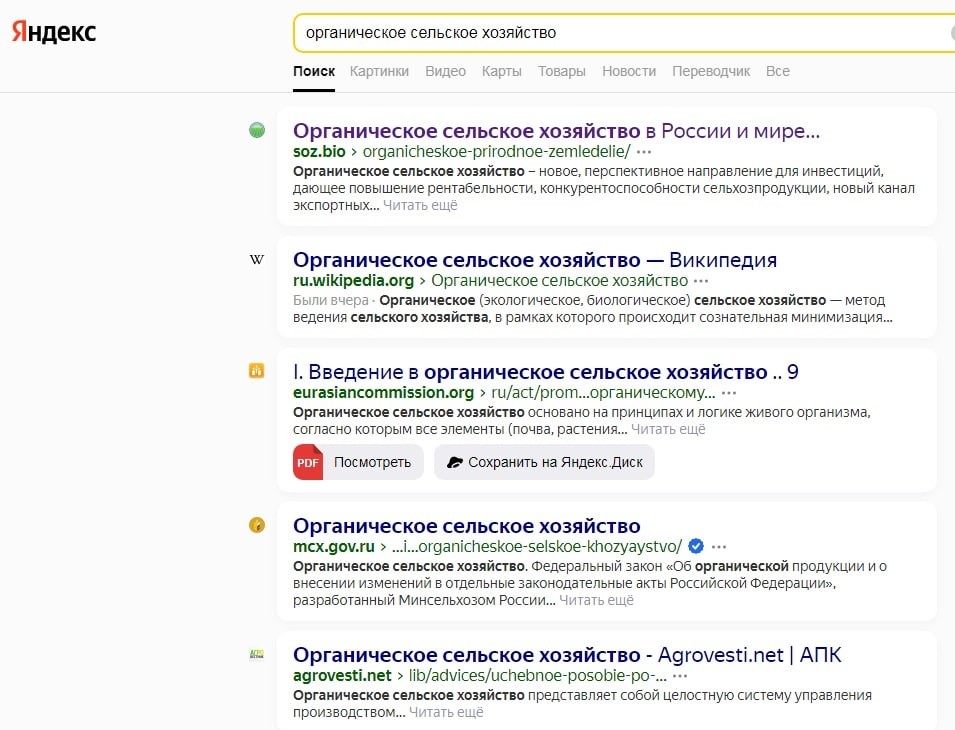Screen dimensions: 955x730
Task: Click the mcx.gov.ru round favicon
Action: [x=257, y=524]
